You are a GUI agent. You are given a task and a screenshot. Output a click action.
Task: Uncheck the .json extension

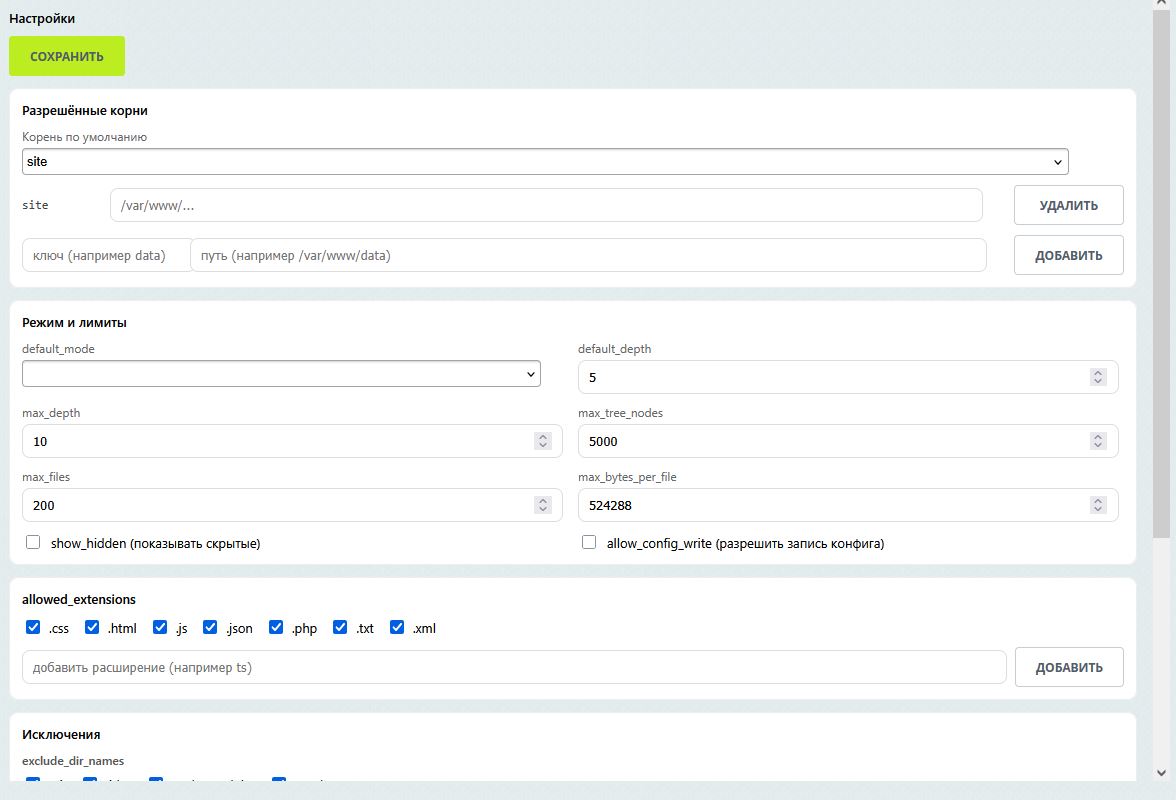(211, 627)
